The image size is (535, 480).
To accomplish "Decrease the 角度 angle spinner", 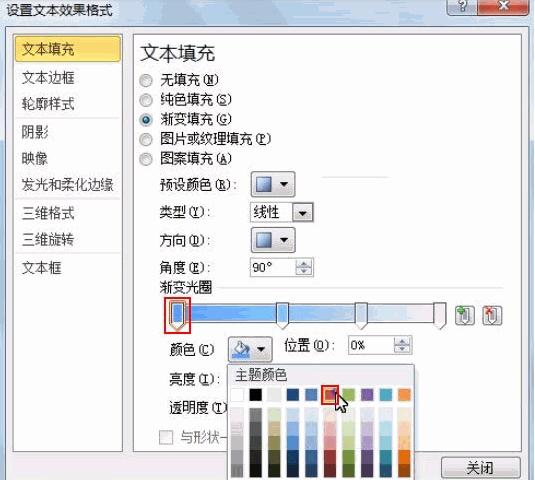I will point(304,271).
